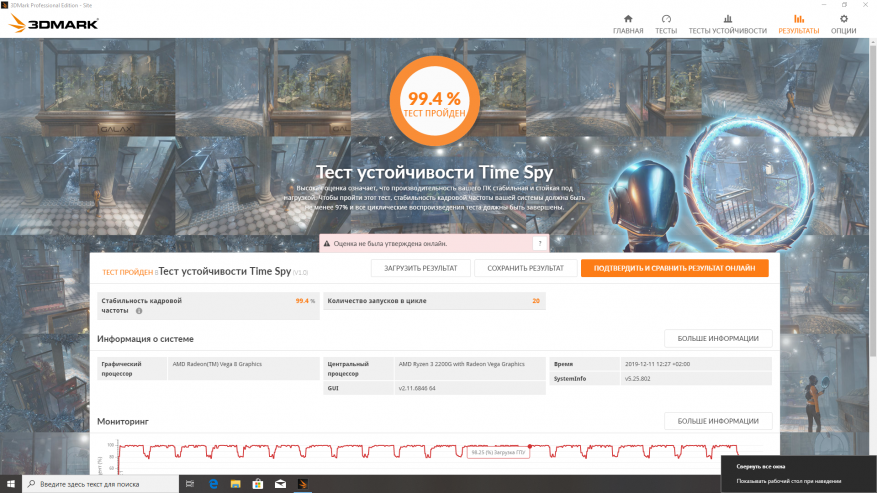This screenshot has width=877, height=493.
Task: Click the vertical scrollbar
Action: click(x=873, y=199)
